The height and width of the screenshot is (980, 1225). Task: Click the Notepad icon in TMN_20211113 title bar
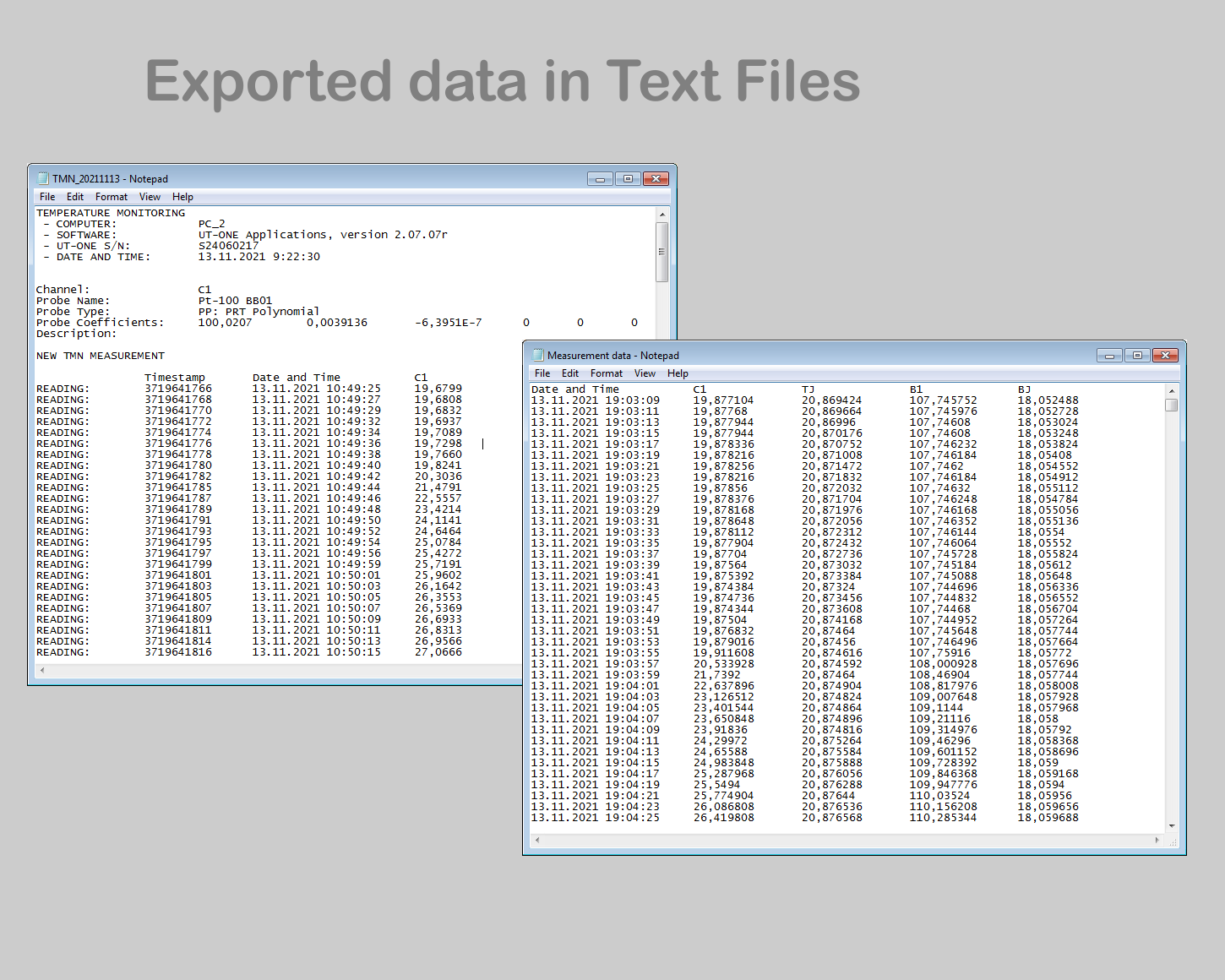point(42,178)
